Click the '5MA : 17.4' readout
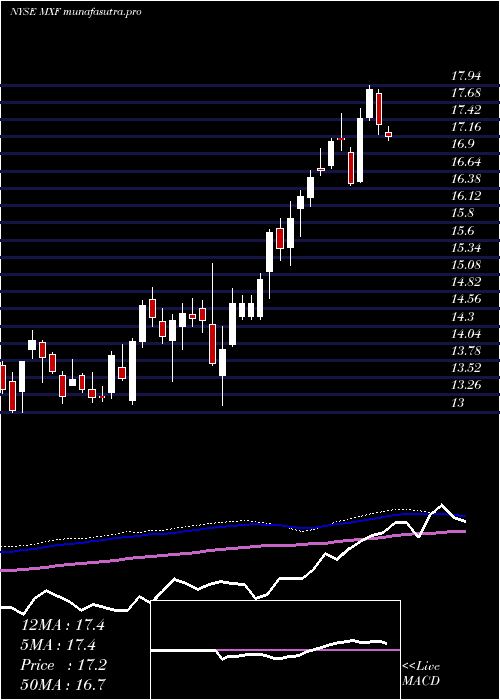Screen dimensions: 500x700 (x=58, y=645)
